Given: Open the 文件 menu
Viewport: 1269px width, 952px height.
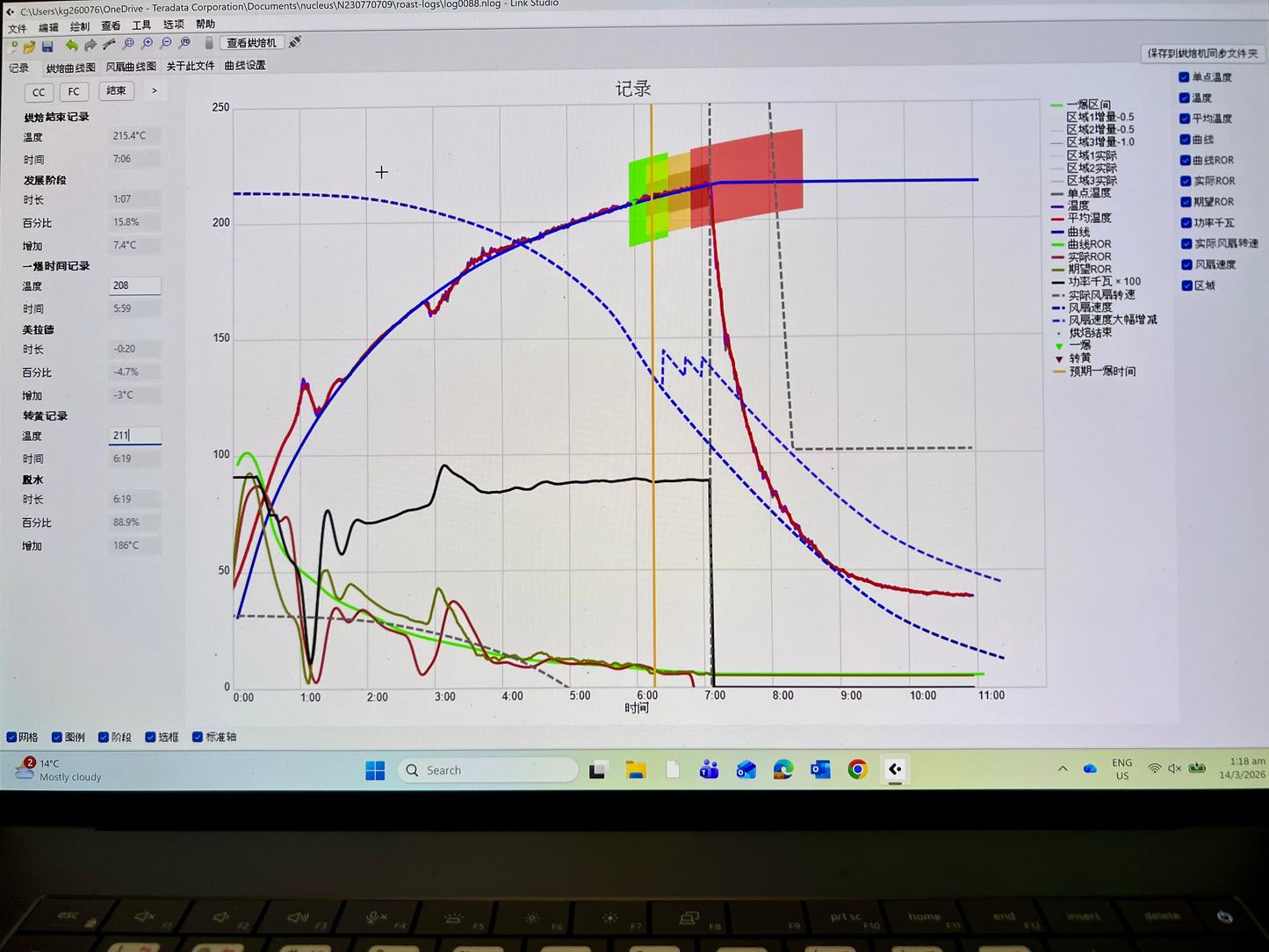Looking at the screenshot, I should [x=18, y=27].
